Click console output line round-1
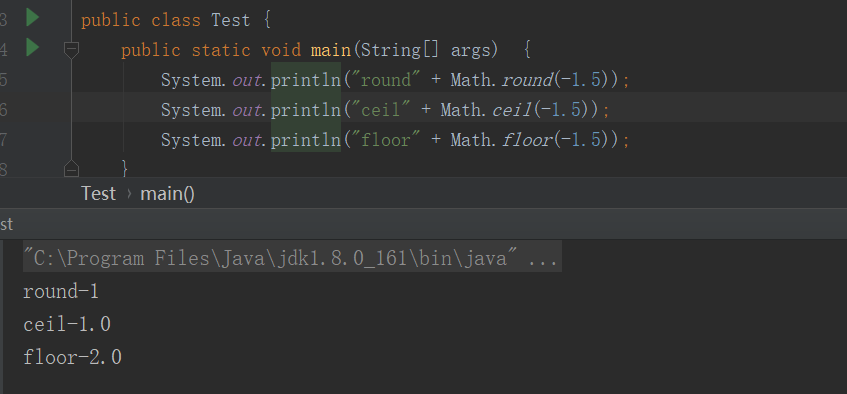Screen dimensions: 847x394 tap(61, 292)
